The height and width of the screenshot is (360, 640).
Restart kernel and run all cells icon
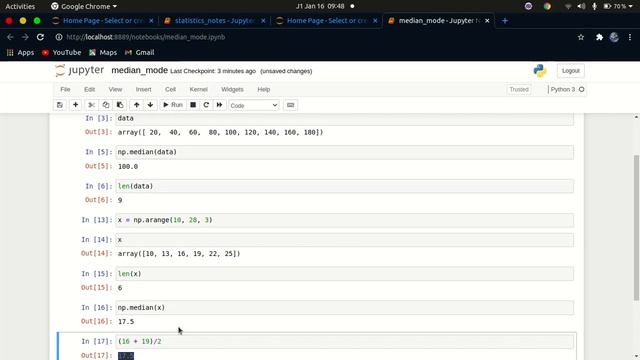point(219,105)
